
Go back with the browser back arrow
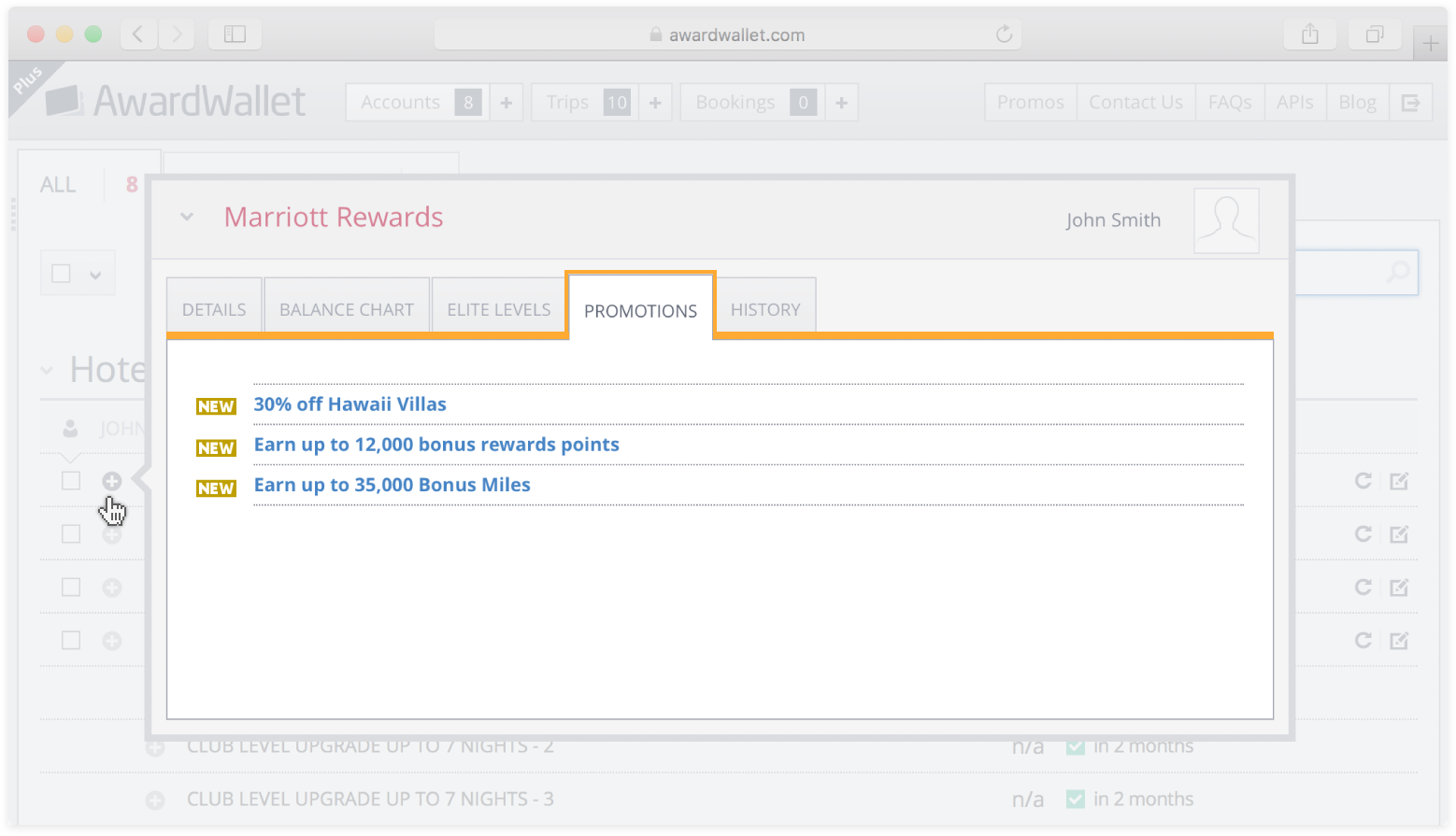pos(138,35)
